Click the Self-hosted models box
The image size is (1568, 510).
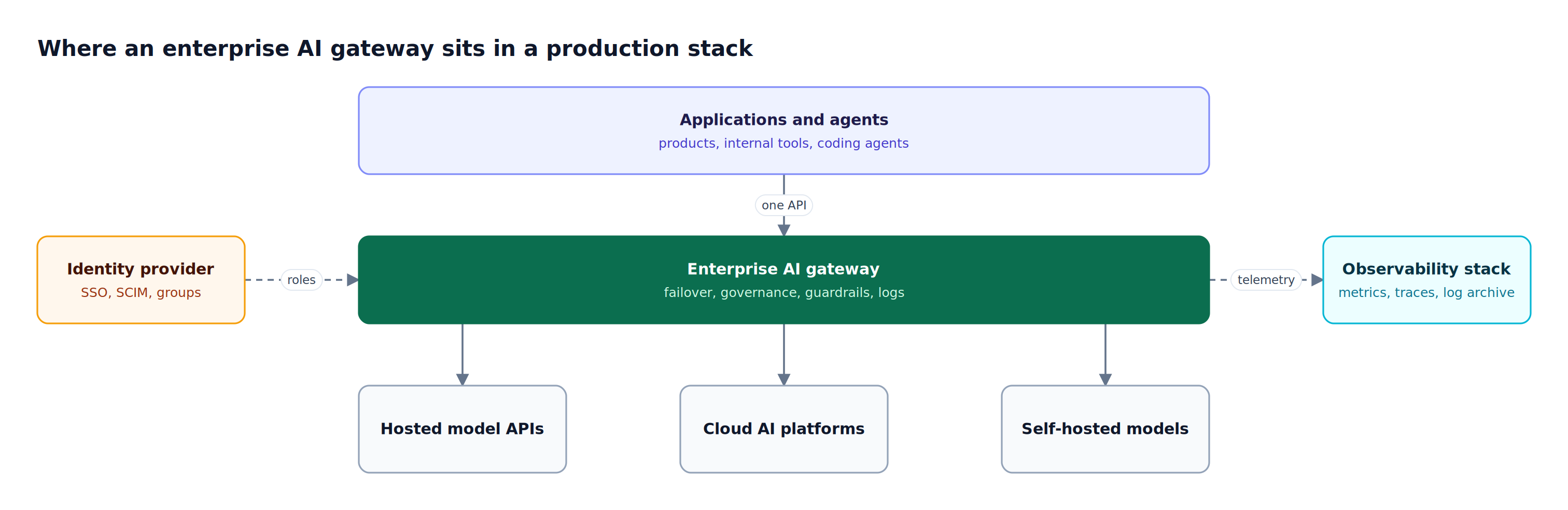[x=1105, y=429]
